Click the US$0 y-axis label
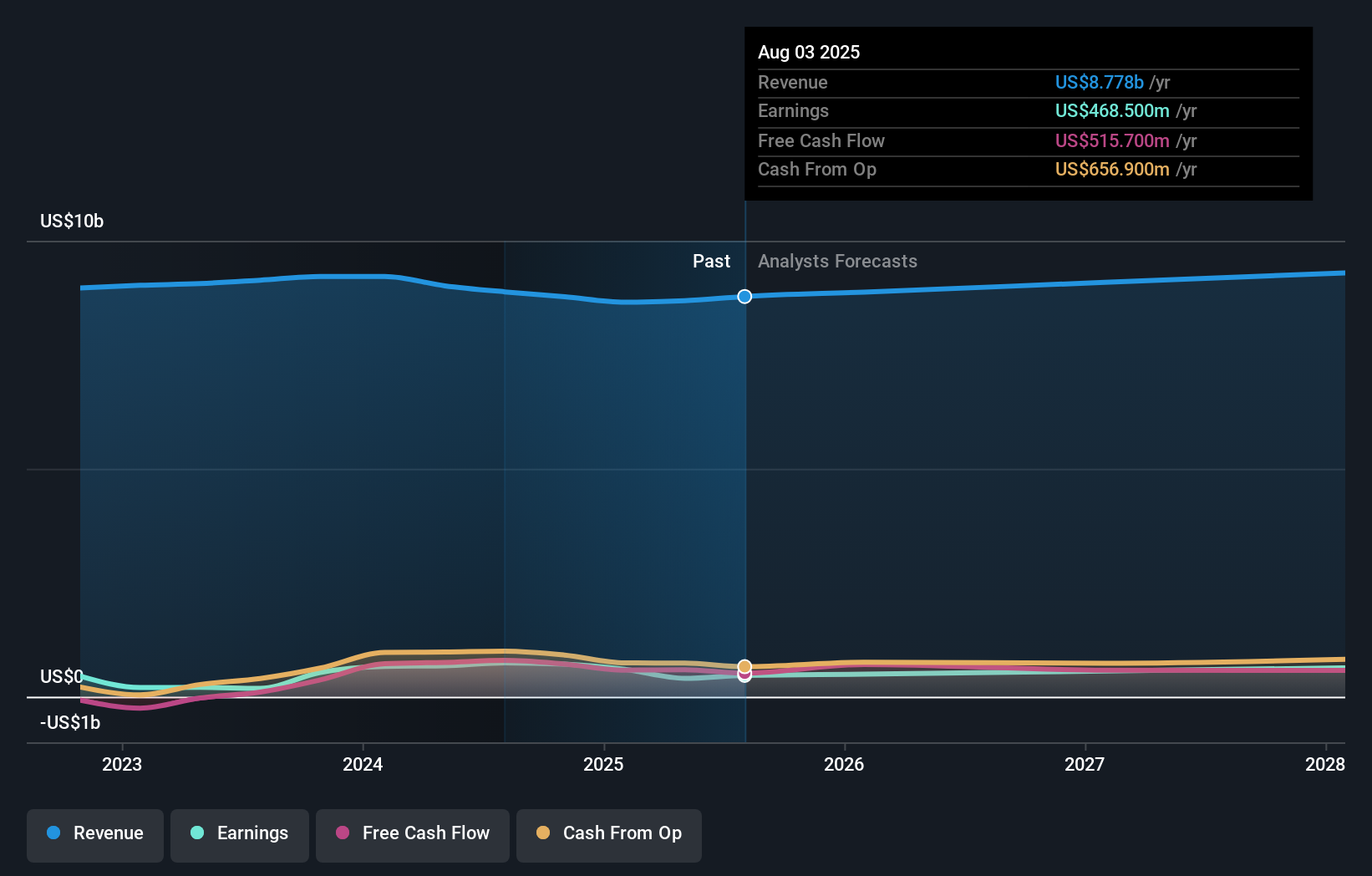The width and height of the screenshot is (1372, 876). coord(62,676)
